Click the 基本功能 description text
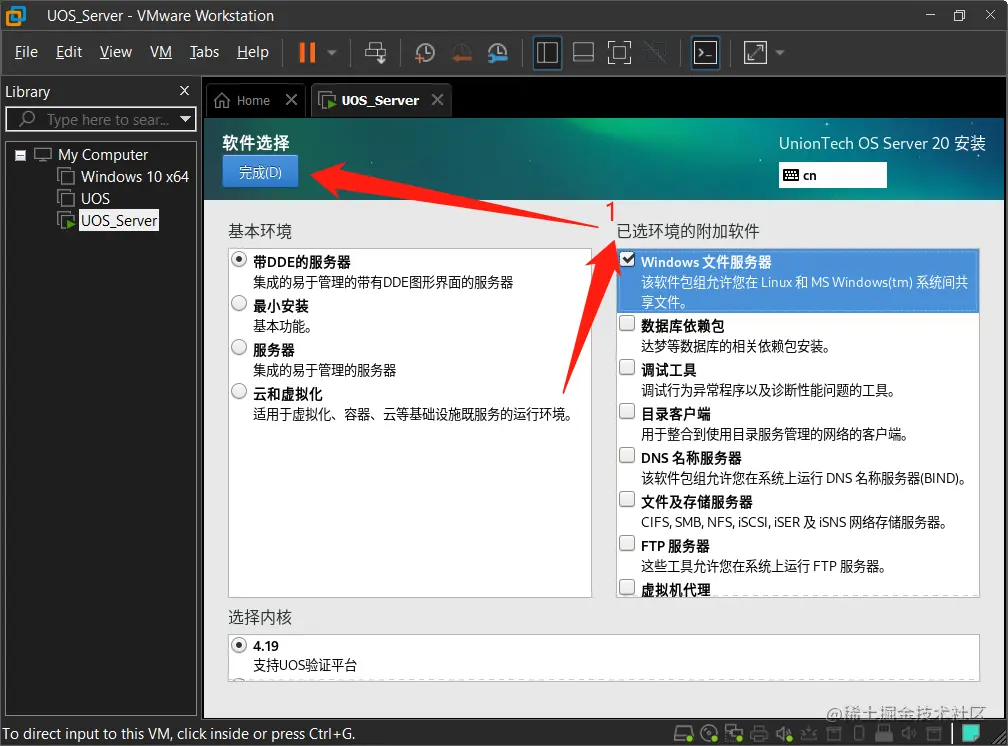Screen dimensions: 1008x746 point(282,326)
